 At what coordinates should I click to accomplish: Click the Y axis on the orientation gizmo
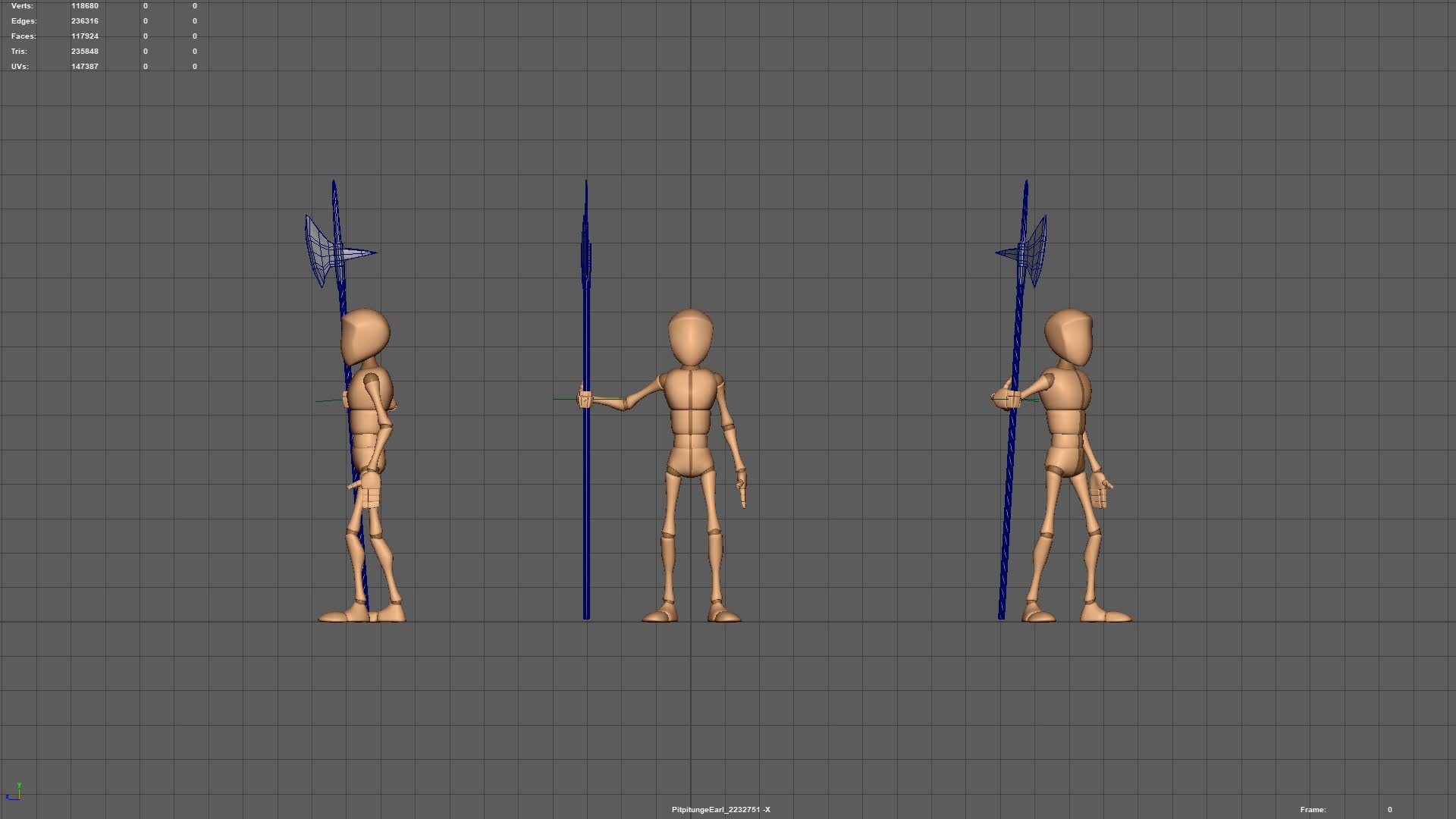pyautogui.click(x=19, y=785)
